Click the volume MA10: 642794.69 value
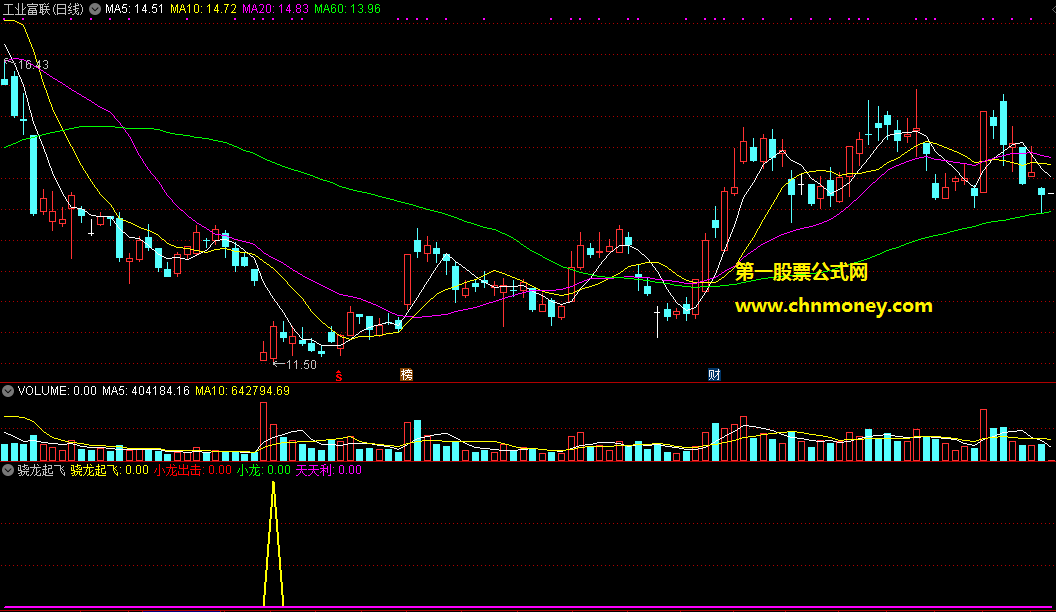The width and height of the screenshot is (1056, 612). point(242,391)
